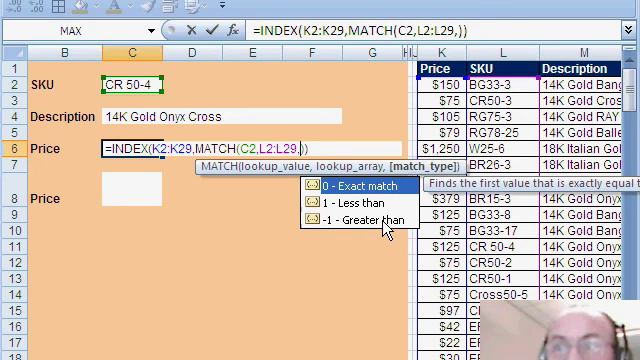Click Description header in column M
640x360 pixels.
pyautogui.click(x=580, y=69)
